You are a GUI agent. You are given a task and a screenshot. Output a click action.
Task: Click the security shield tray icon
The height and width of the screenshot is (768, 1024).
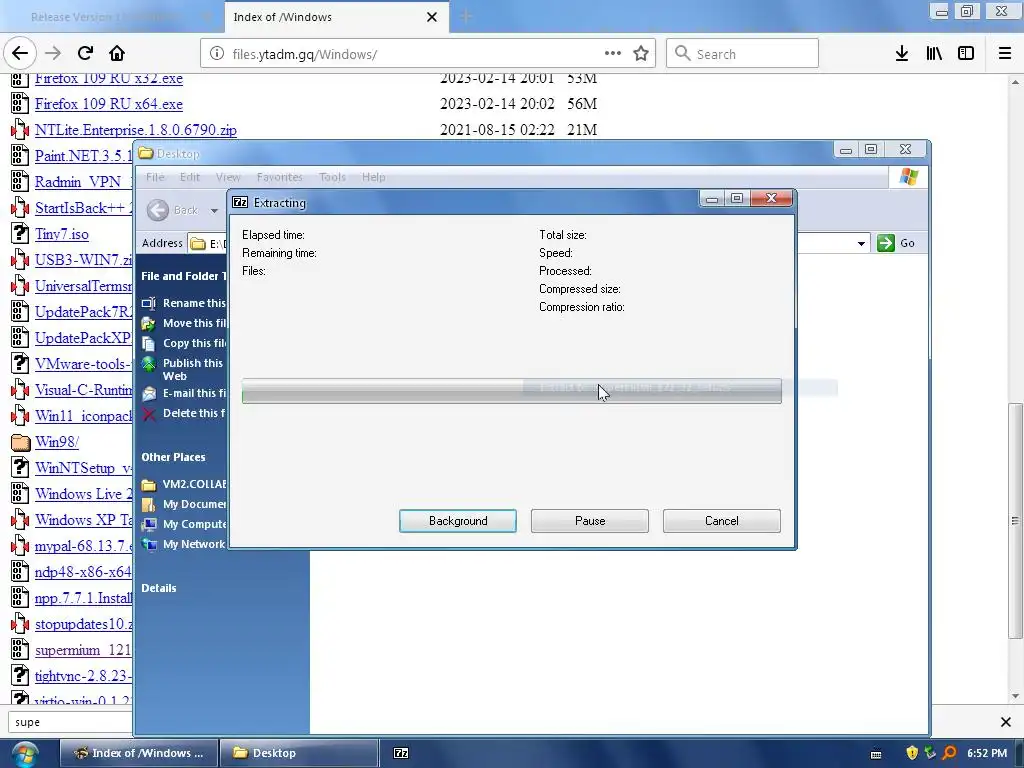point(912,753)
